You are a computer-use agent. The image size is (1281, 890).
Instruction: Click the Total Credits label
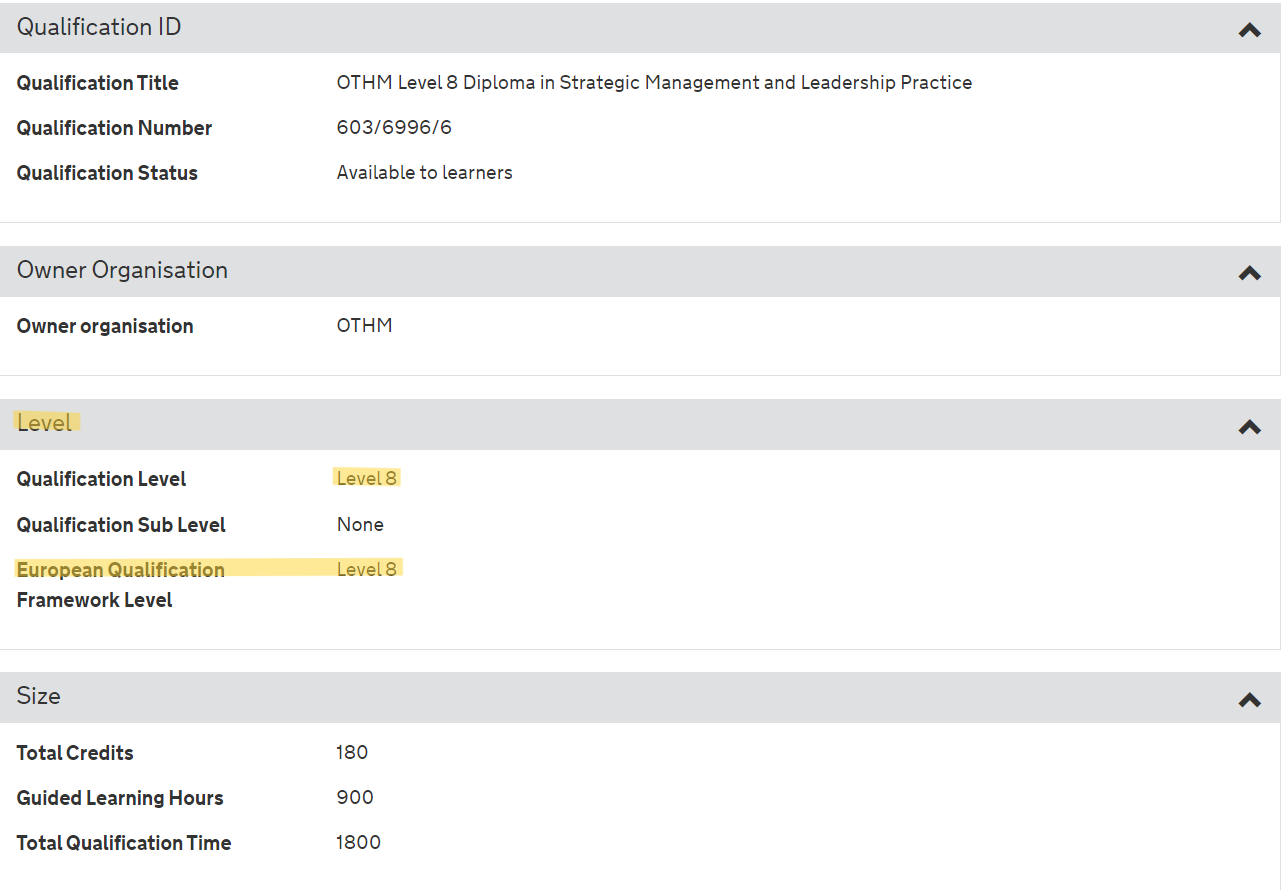click(x=75, y=753)
